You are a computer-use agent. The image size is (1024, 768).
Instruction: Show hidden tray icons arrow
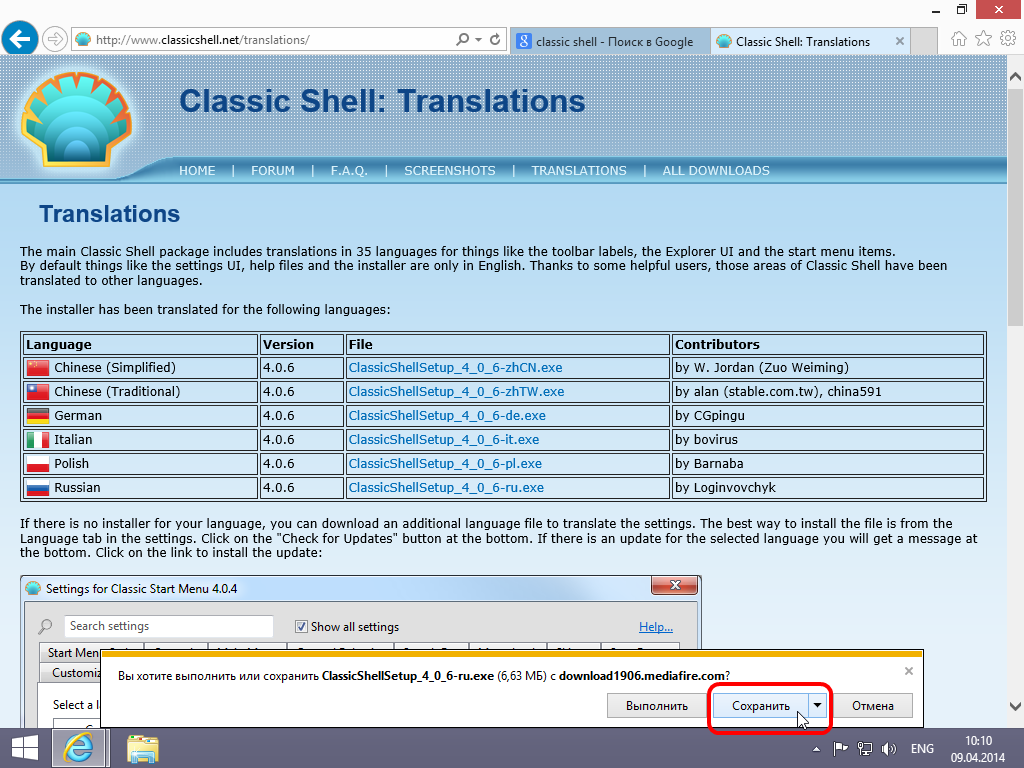click(x=816, y=749)
